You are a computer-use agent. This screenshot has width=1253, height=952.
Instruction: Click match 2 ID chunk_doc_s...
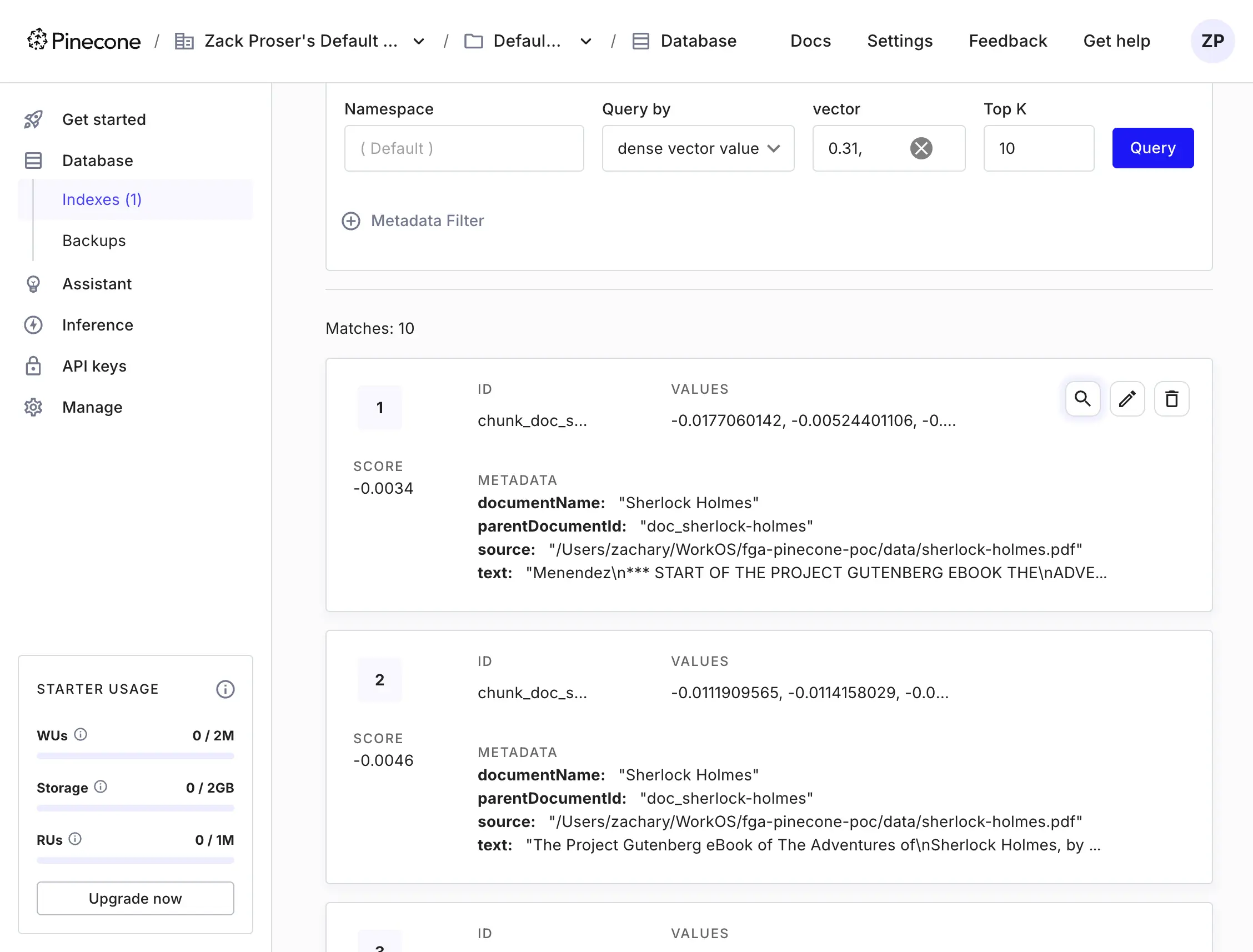(x=532, y=693)
